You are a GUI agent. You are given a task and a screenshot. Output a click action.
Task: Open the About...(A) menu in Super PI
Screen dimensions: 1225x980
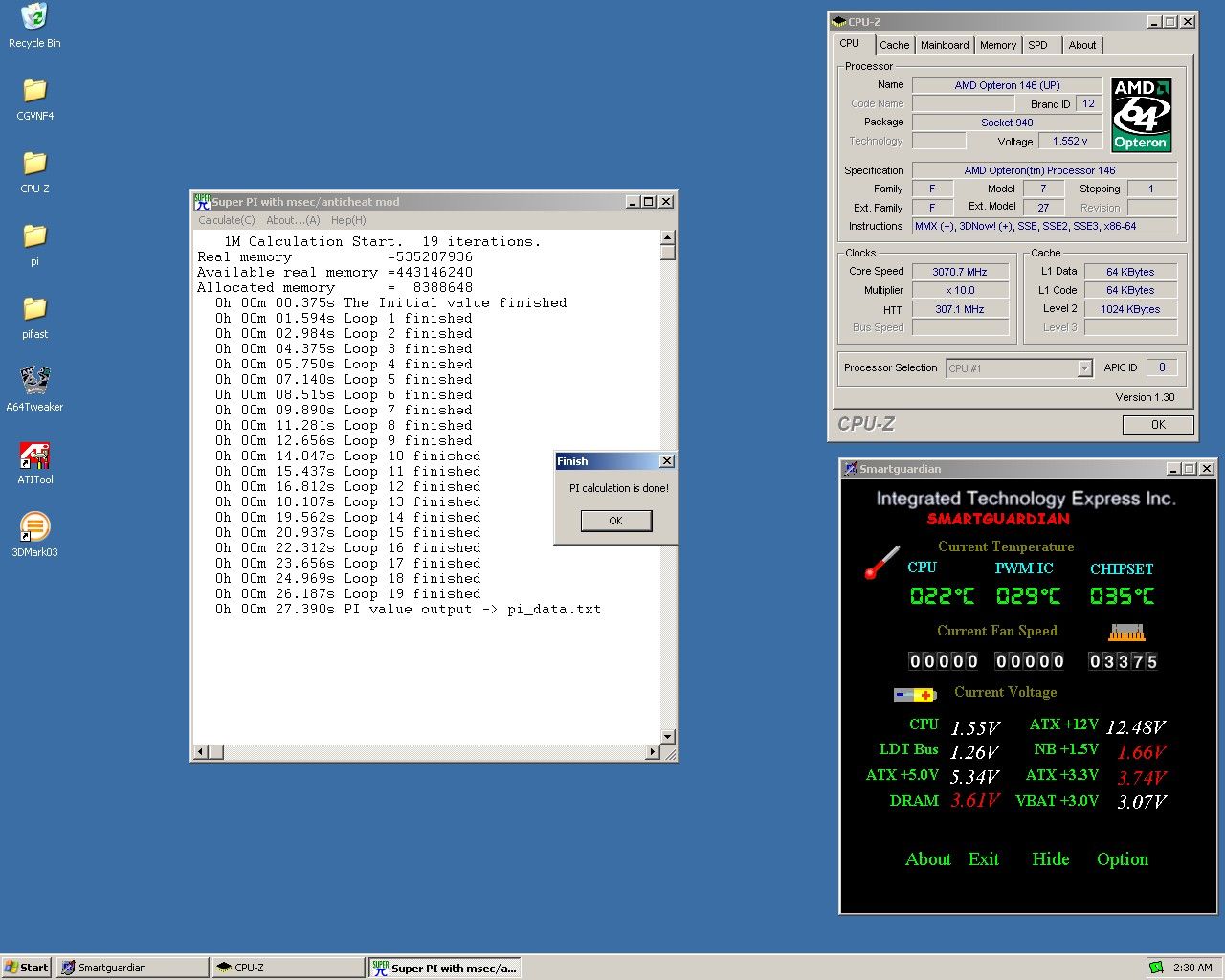[293, 220]
